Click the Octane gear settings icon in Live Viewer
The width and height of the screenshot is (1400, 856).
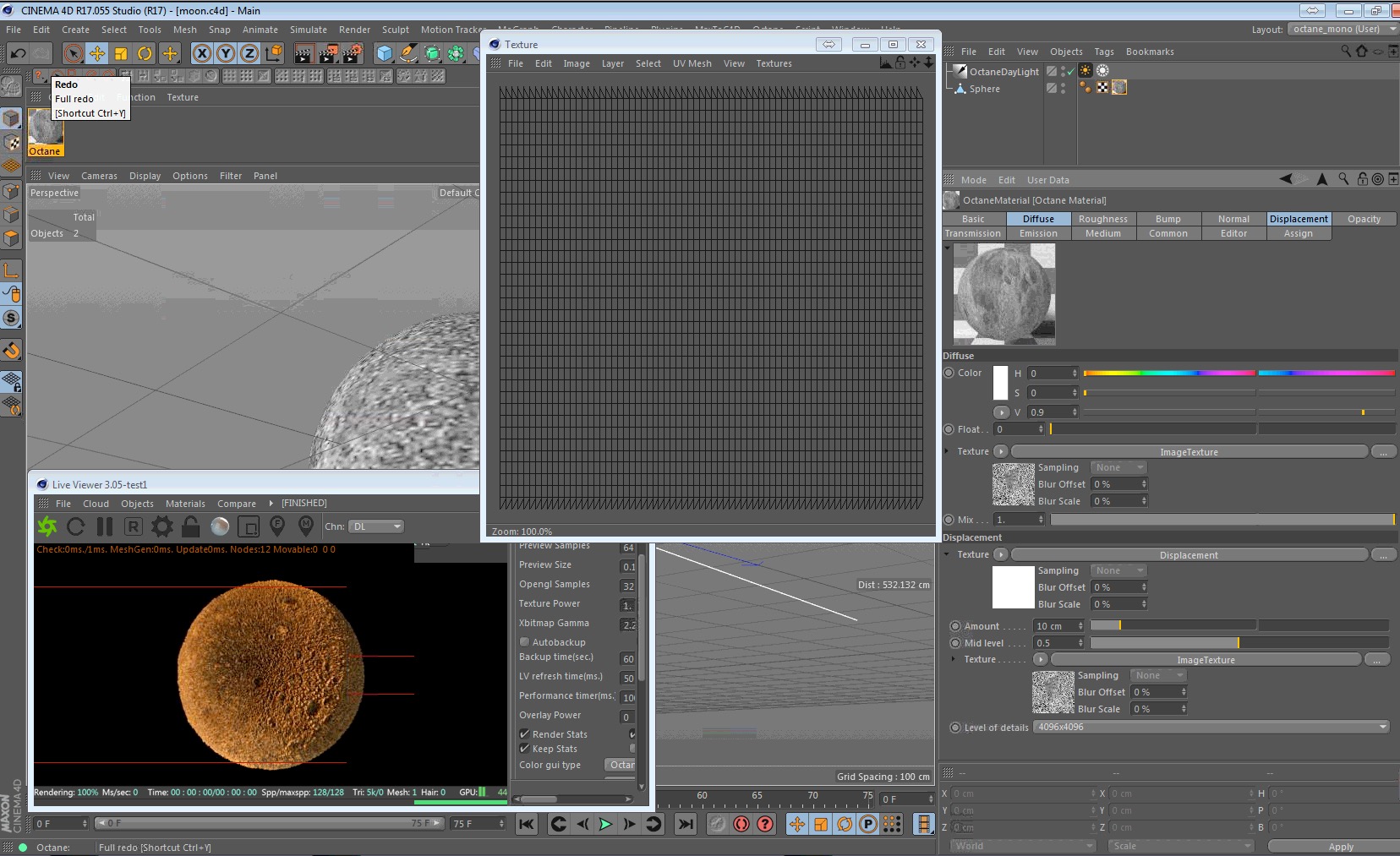161,526
